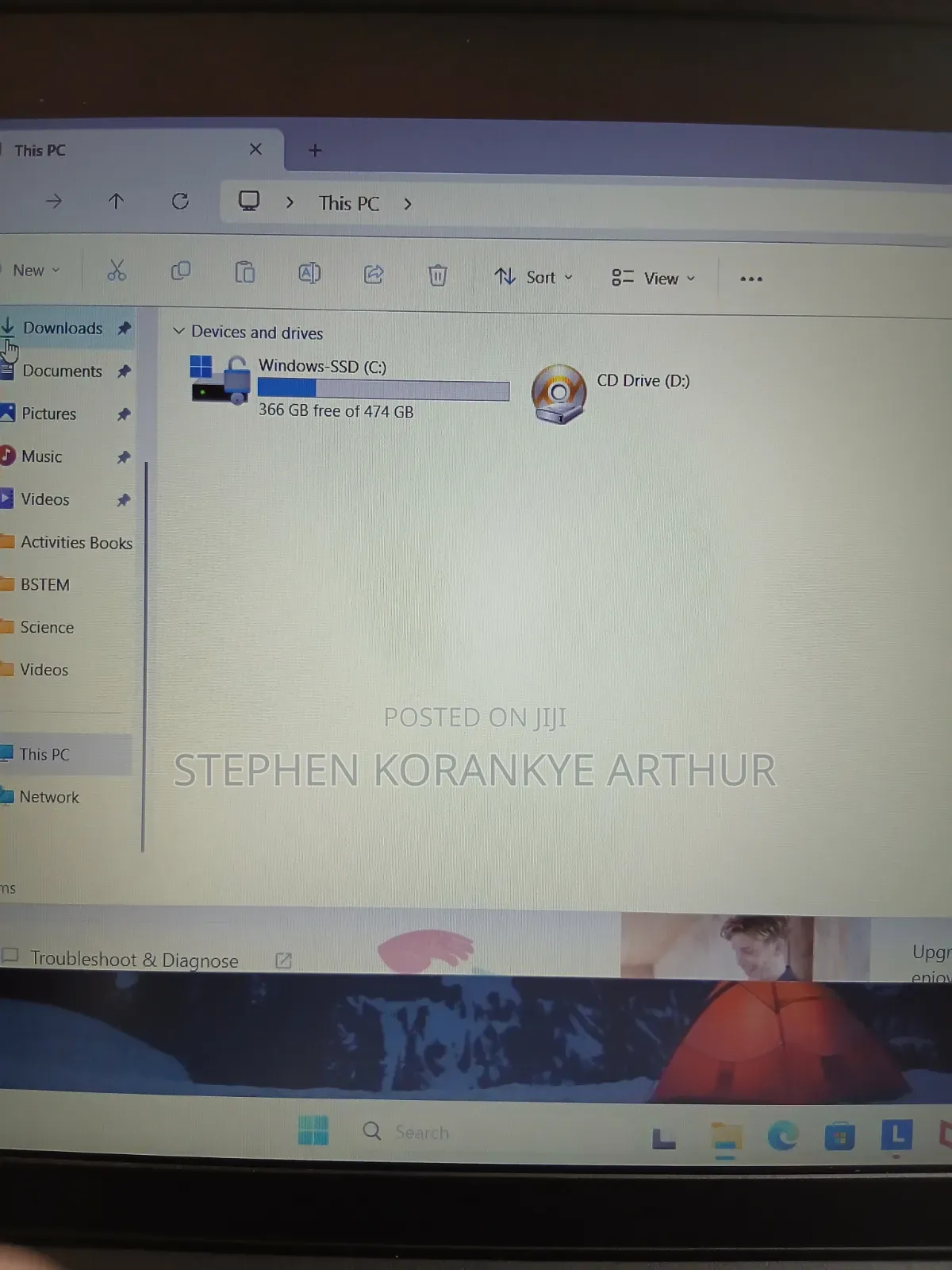Refresh the This PC view
The width and height of the screenshot is (952, 1270).
point(180,202)
